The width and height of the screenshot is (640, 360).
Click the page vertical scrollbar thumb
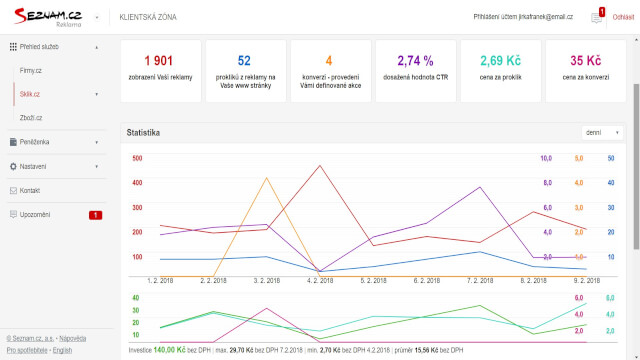point(636,167)
